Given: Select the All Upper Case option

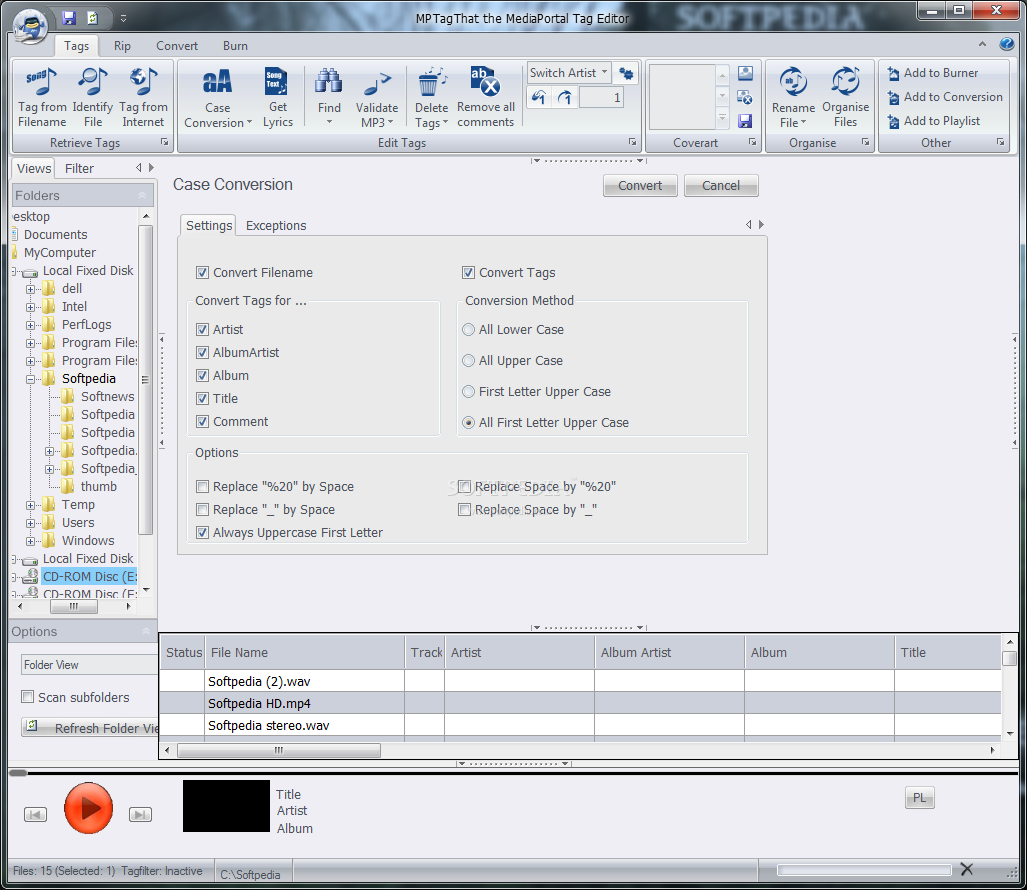Looking at the screenshot, I should [x=468, y=360].
